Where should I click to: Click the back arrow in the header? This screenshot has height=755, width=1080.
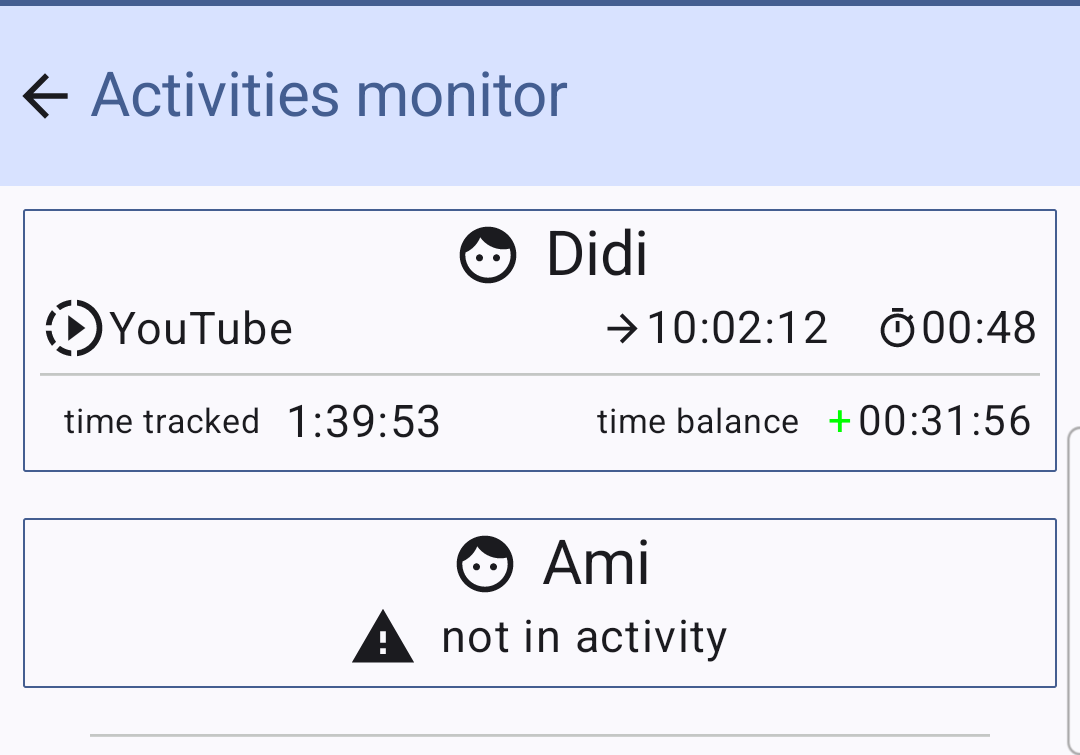click(44, 95)
